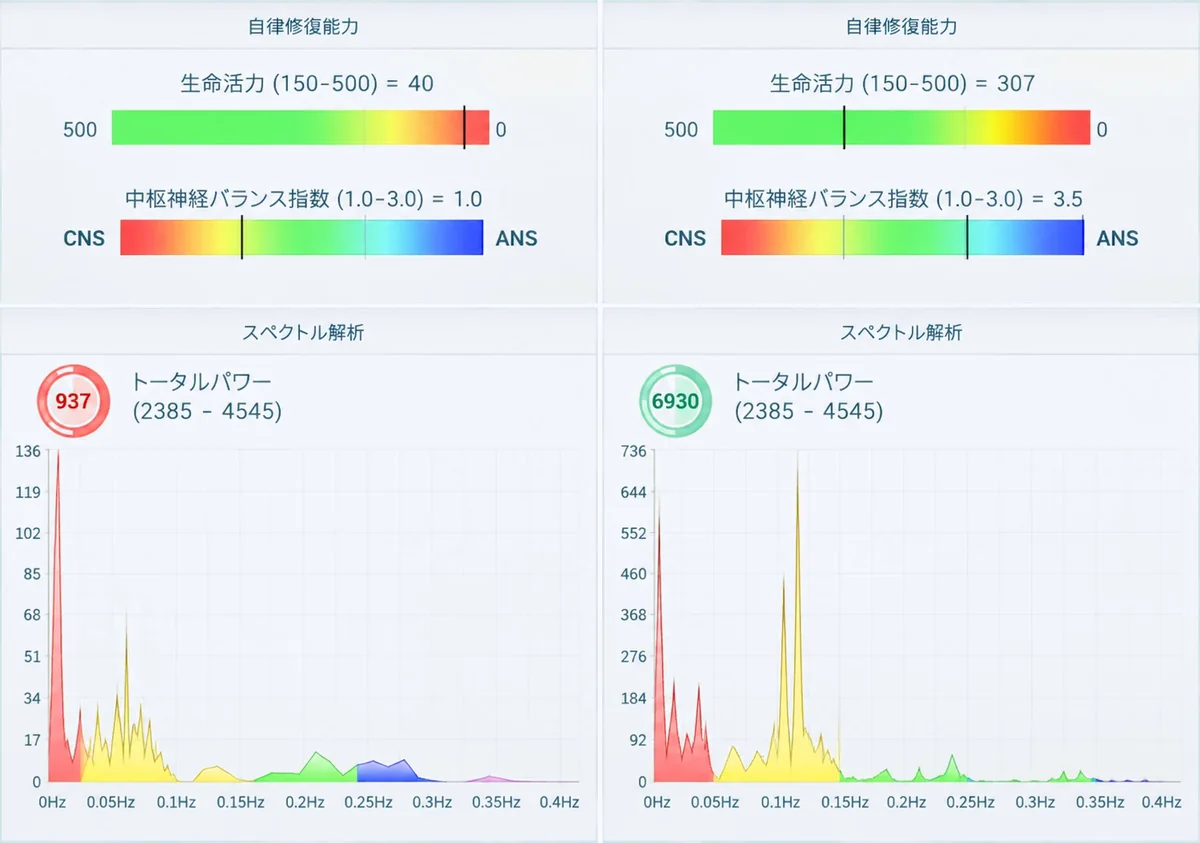Click the (2385 - 4545) range under the 937 panel's トータルパワー
The width and height of the screenshot is (1200, 843).
coord(207,412)
